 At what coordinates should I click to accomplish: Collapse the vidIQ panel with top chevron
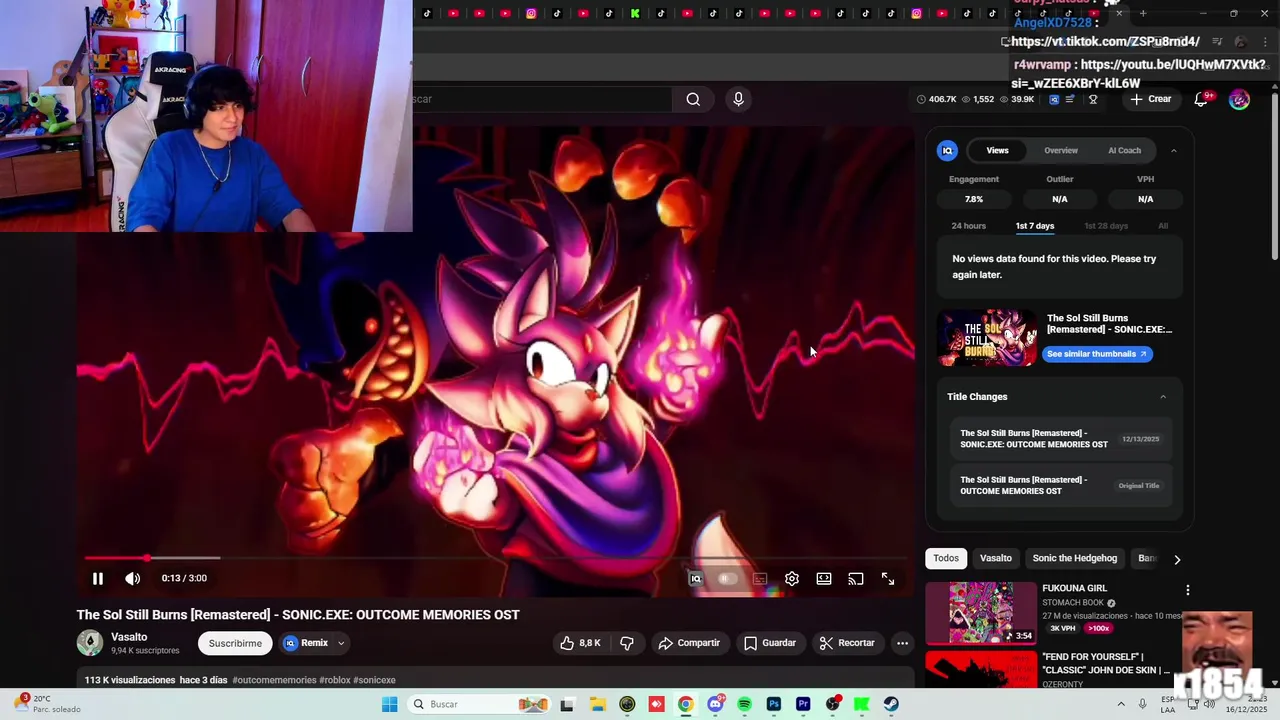(x=1173, y=150)
